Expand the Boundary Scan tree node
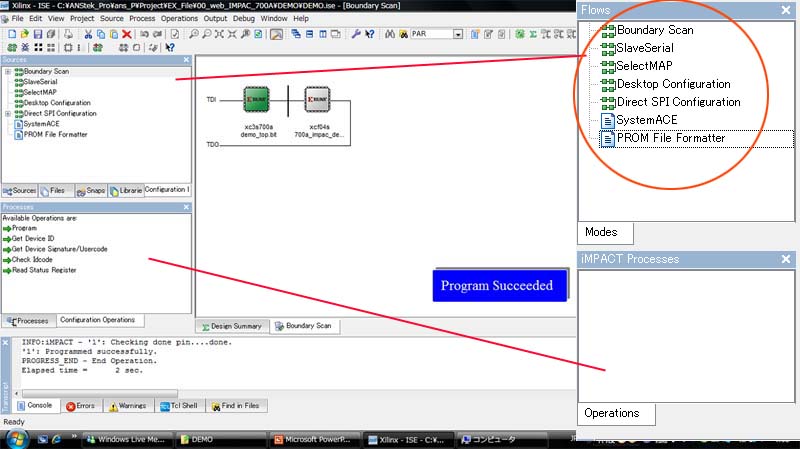The width and height of the screenshot is (800, 449). pos(8,71)
